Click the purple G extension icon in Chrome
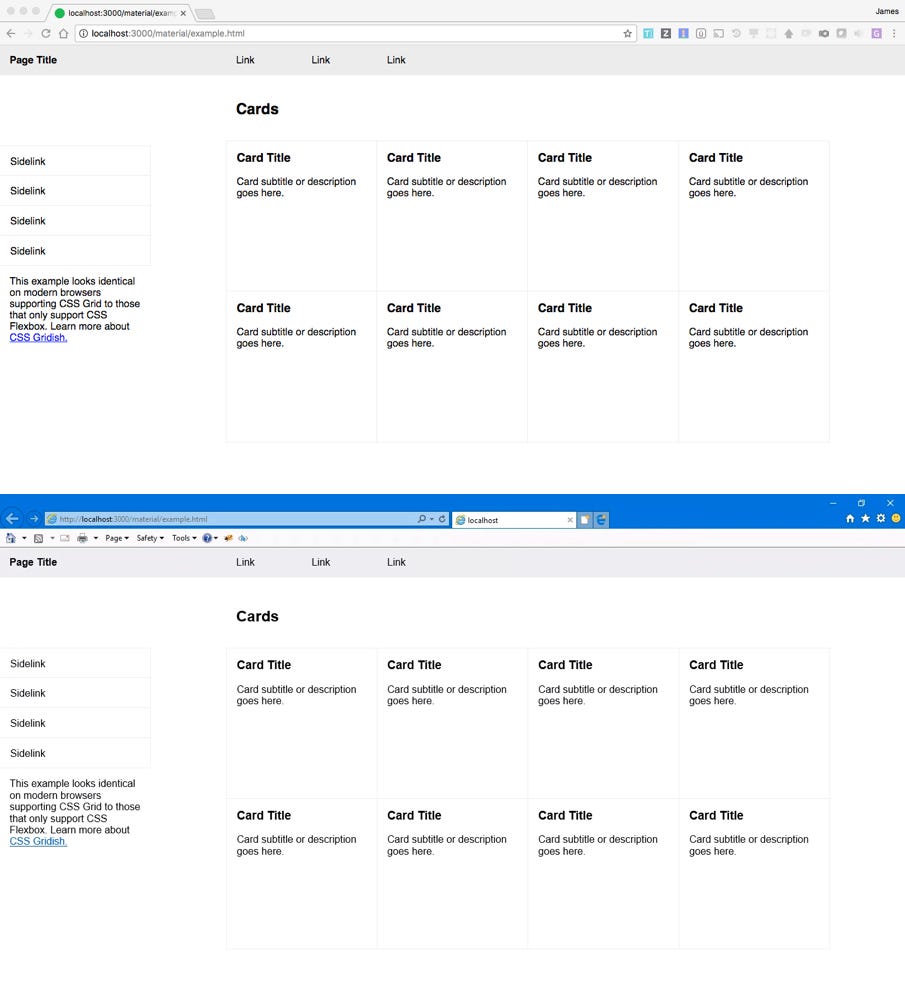Viewport: 905px width, 1004px height. click(876, 33)
